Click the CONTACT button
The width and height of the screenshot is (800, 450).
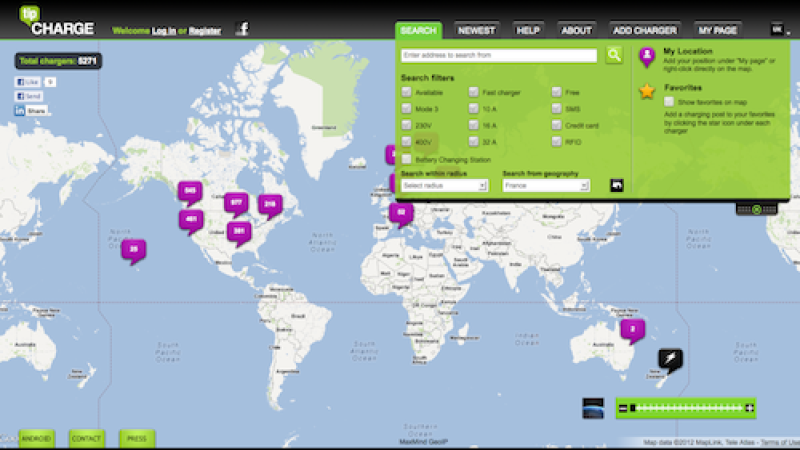[86, 438]
